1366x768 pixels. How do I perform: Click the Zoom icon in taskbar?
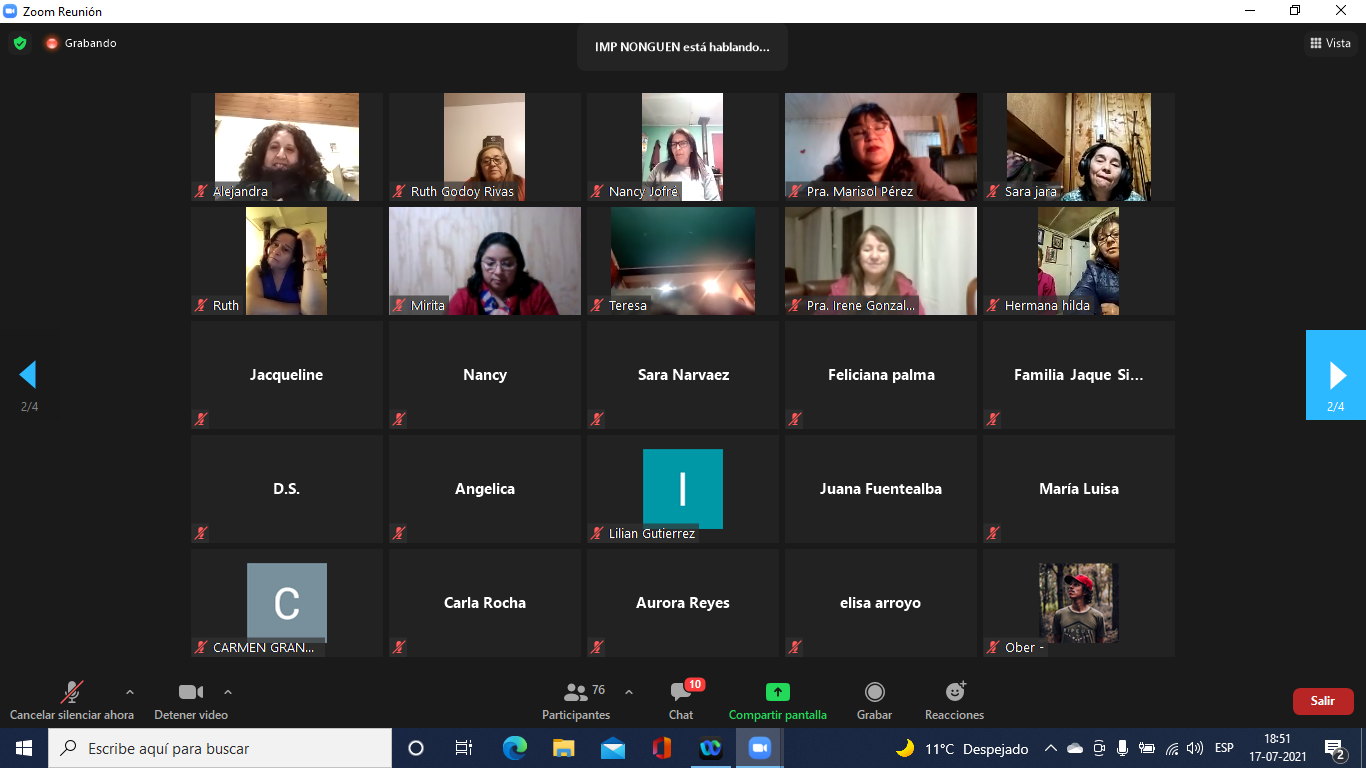tap(759, 748)
